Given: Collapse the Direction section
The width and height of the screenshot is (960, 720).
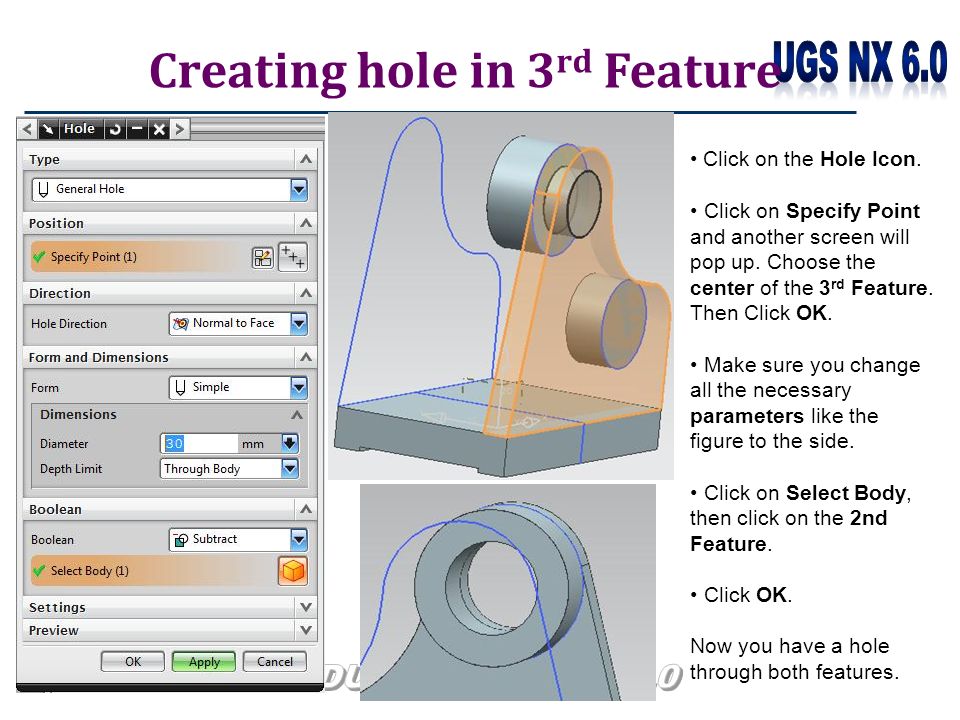Looking at the screenshot, I should [306, 293].
